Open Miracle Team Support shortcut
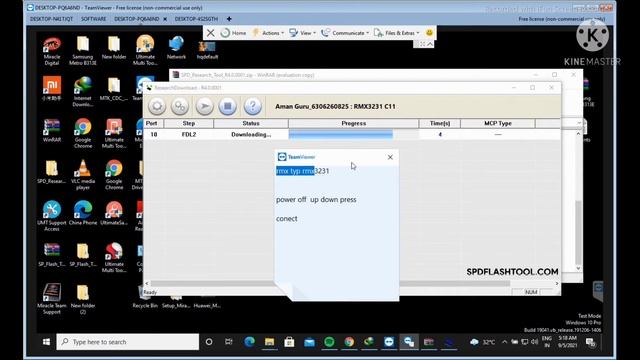640x360 pixels. point(52,299)
